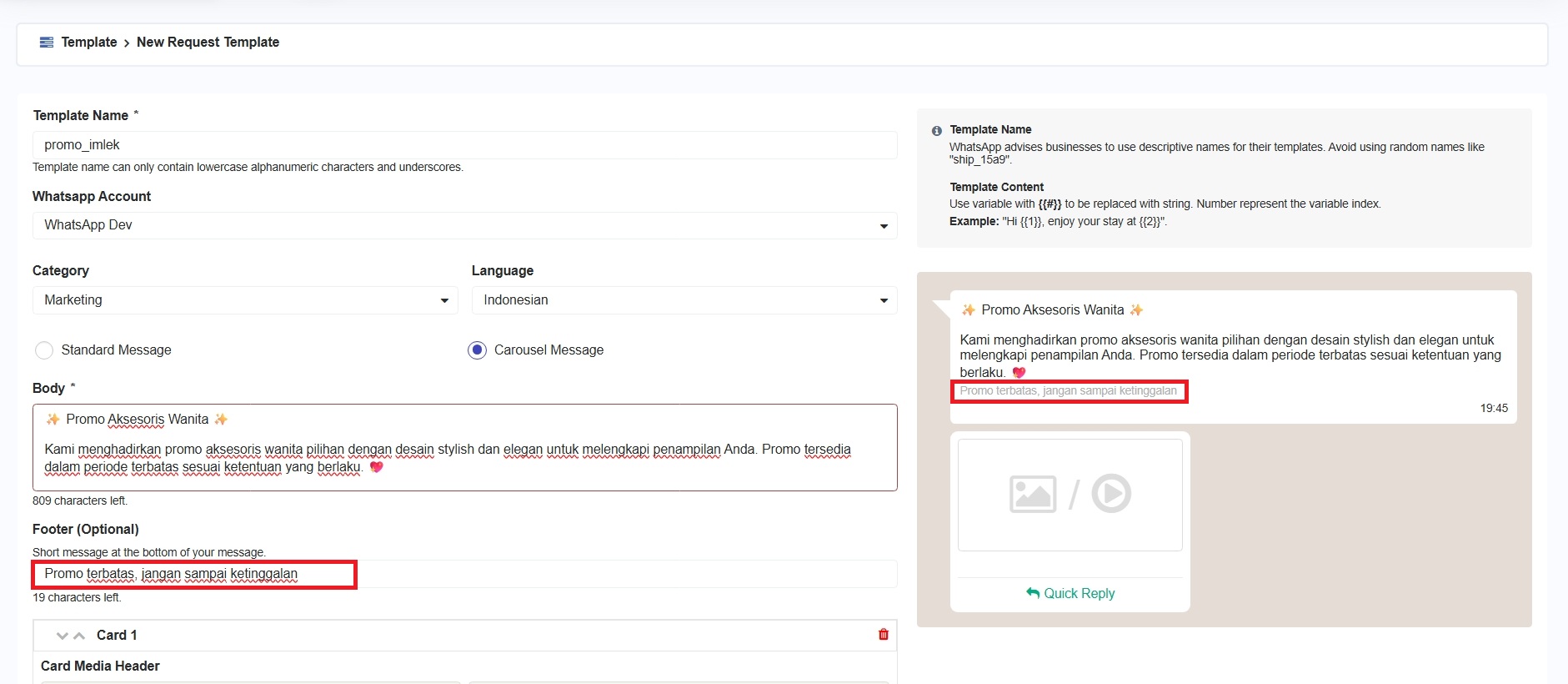Move Card 1 down with chevron

(x=63, y=636)
